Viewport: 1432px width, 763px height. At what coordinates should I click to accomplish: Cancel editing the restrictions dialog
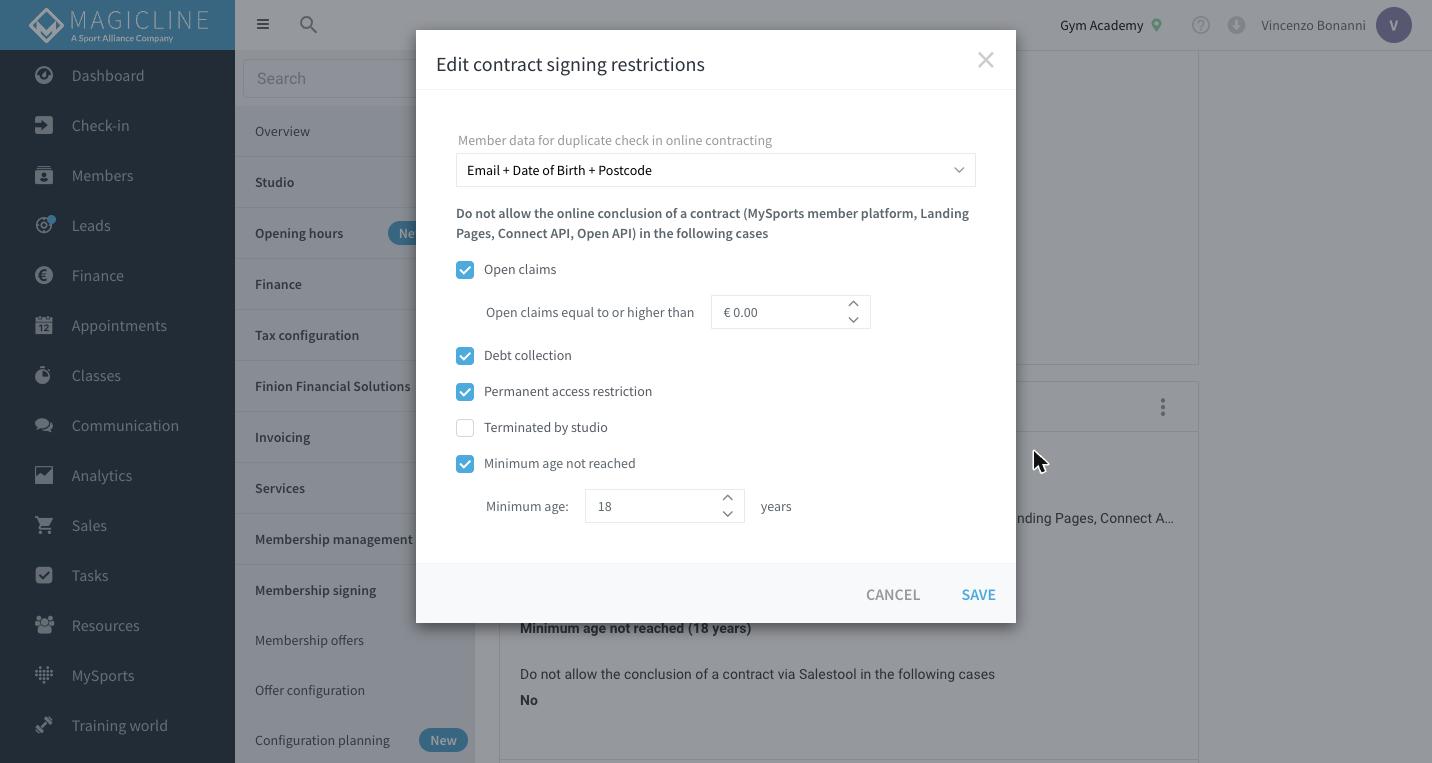tap(893, 594)
